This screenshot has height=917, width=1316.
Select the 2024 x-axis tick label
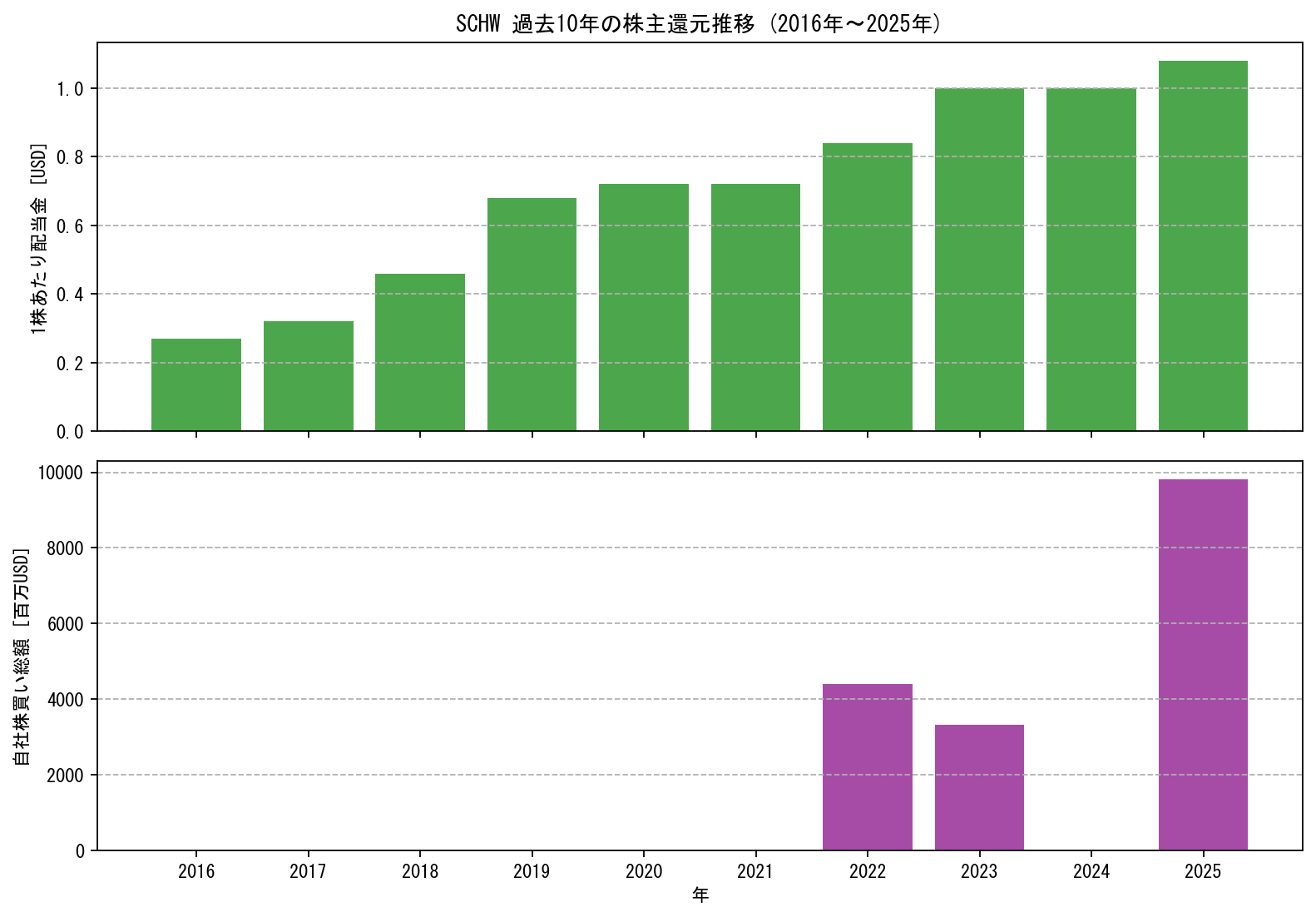pyautogui.click(x=1091, y=871)
